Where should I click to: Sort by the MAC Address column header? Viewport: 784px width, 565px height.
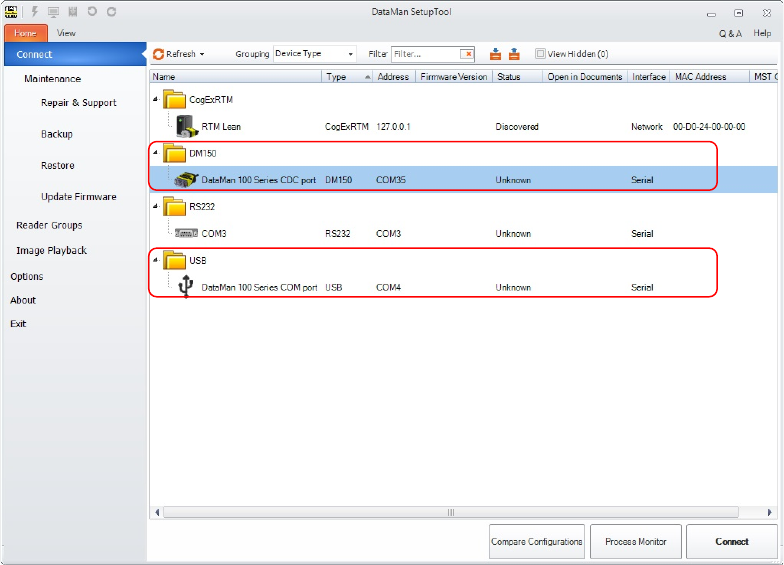[x=710, y=76]
